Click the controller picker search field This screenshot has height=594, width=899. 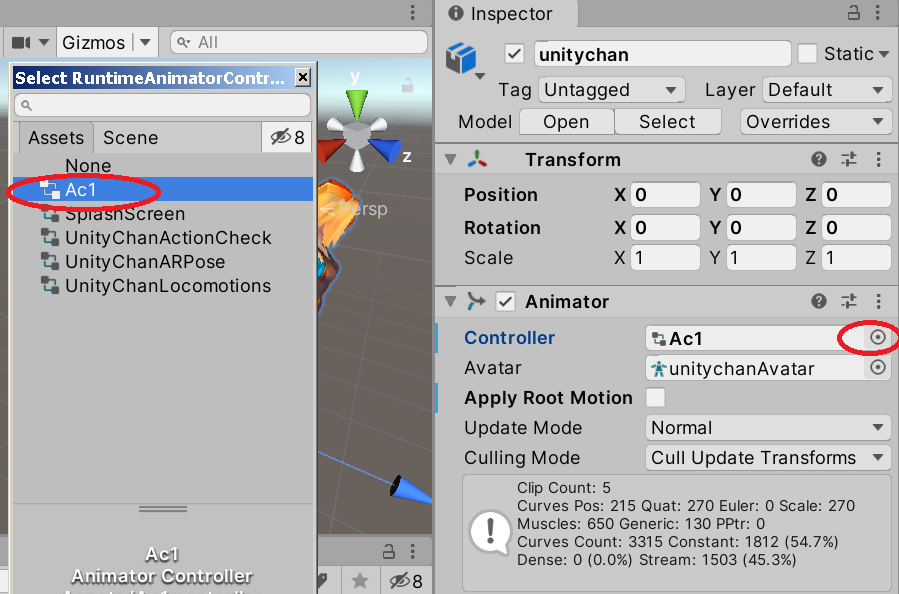pyautogui.click(x=162, y=105)
